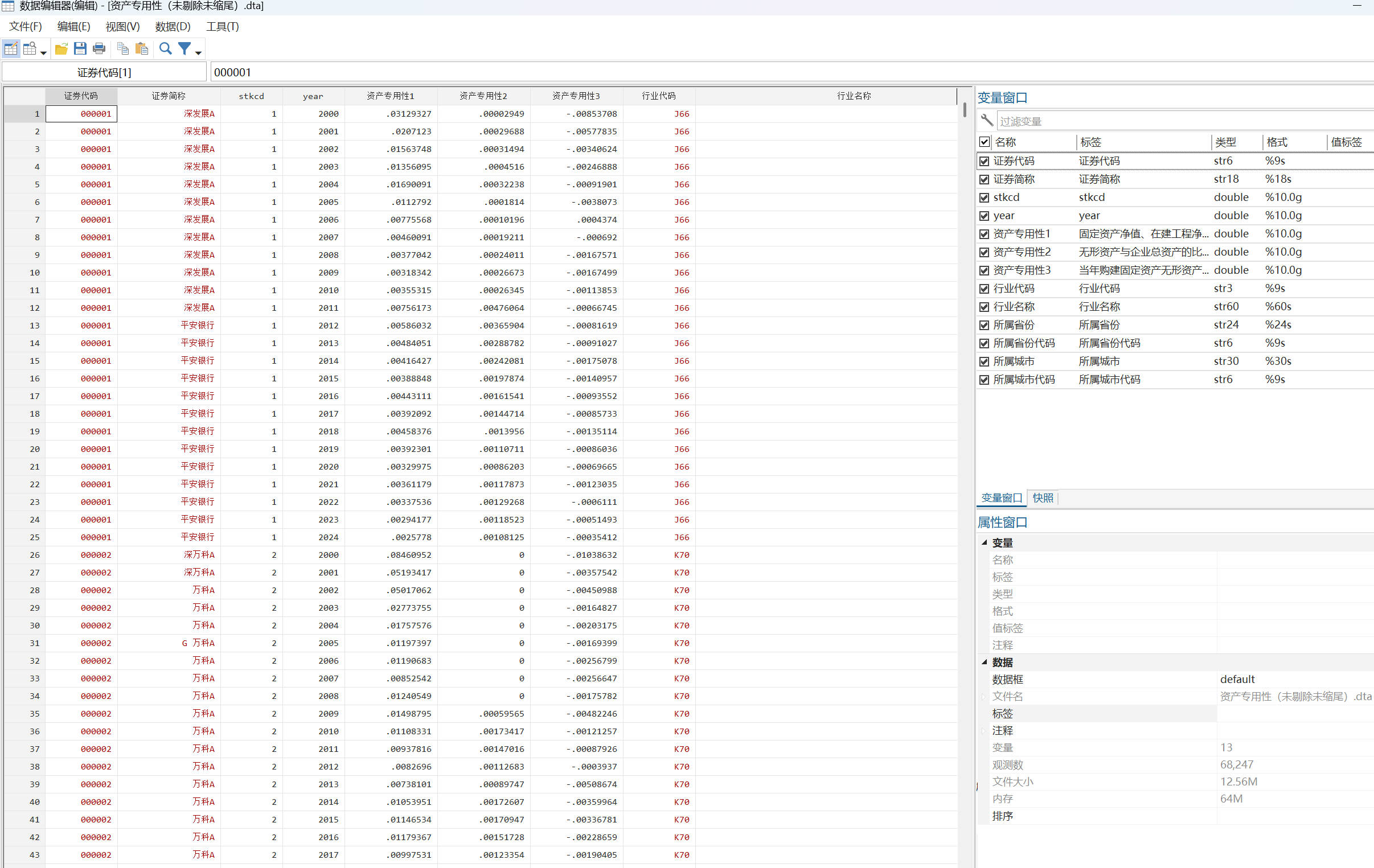Uncheck the stkcd variable checkbox
The width and height of the screenshot is (1374, 868).
(x=984, y=198)
